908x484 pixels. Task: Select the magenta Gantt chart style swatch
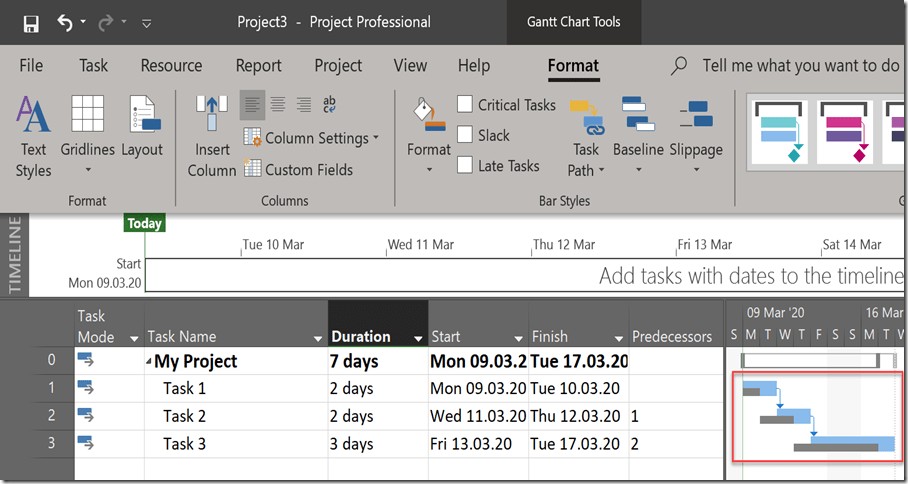(845, 132)
